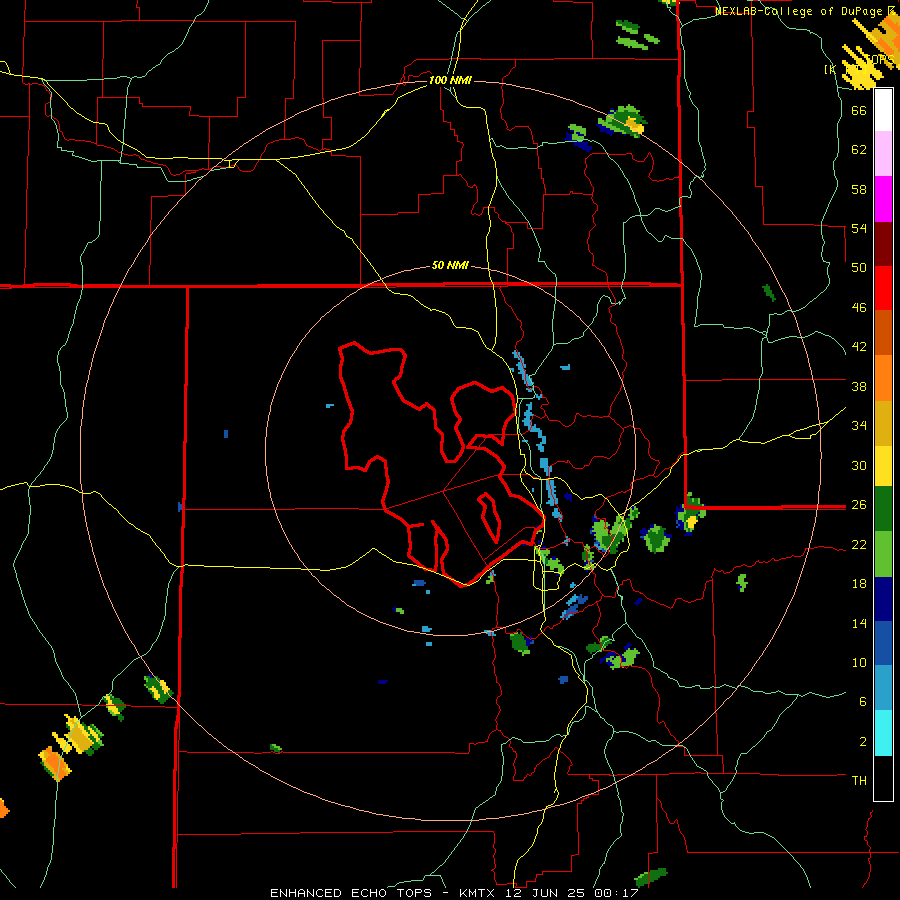900x900 pixels.
Task: Click the '14' legend value
Action: point(859,623)
